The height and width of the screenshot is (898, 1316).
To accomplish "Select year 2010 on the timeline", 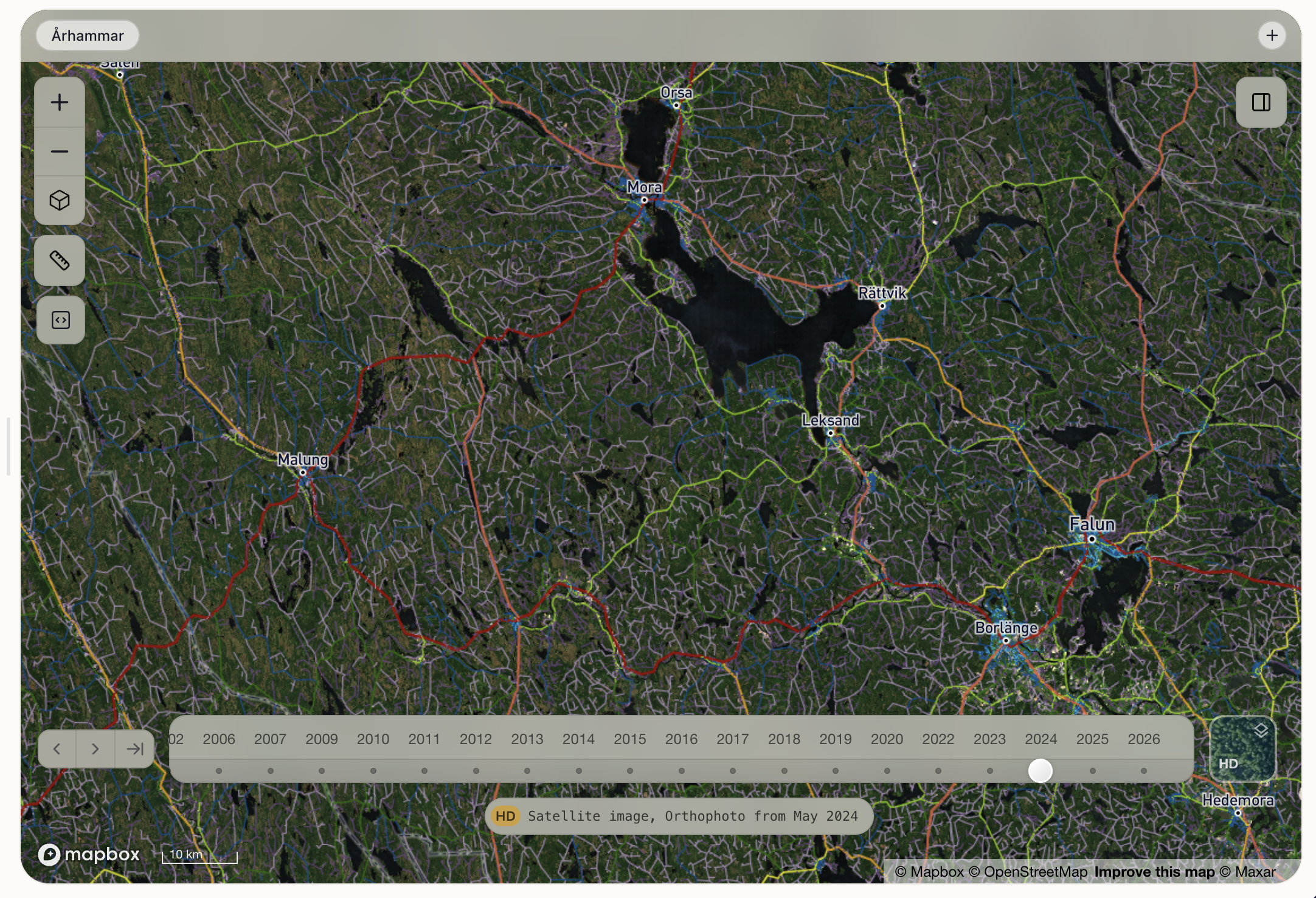I will tap(373, 739).
